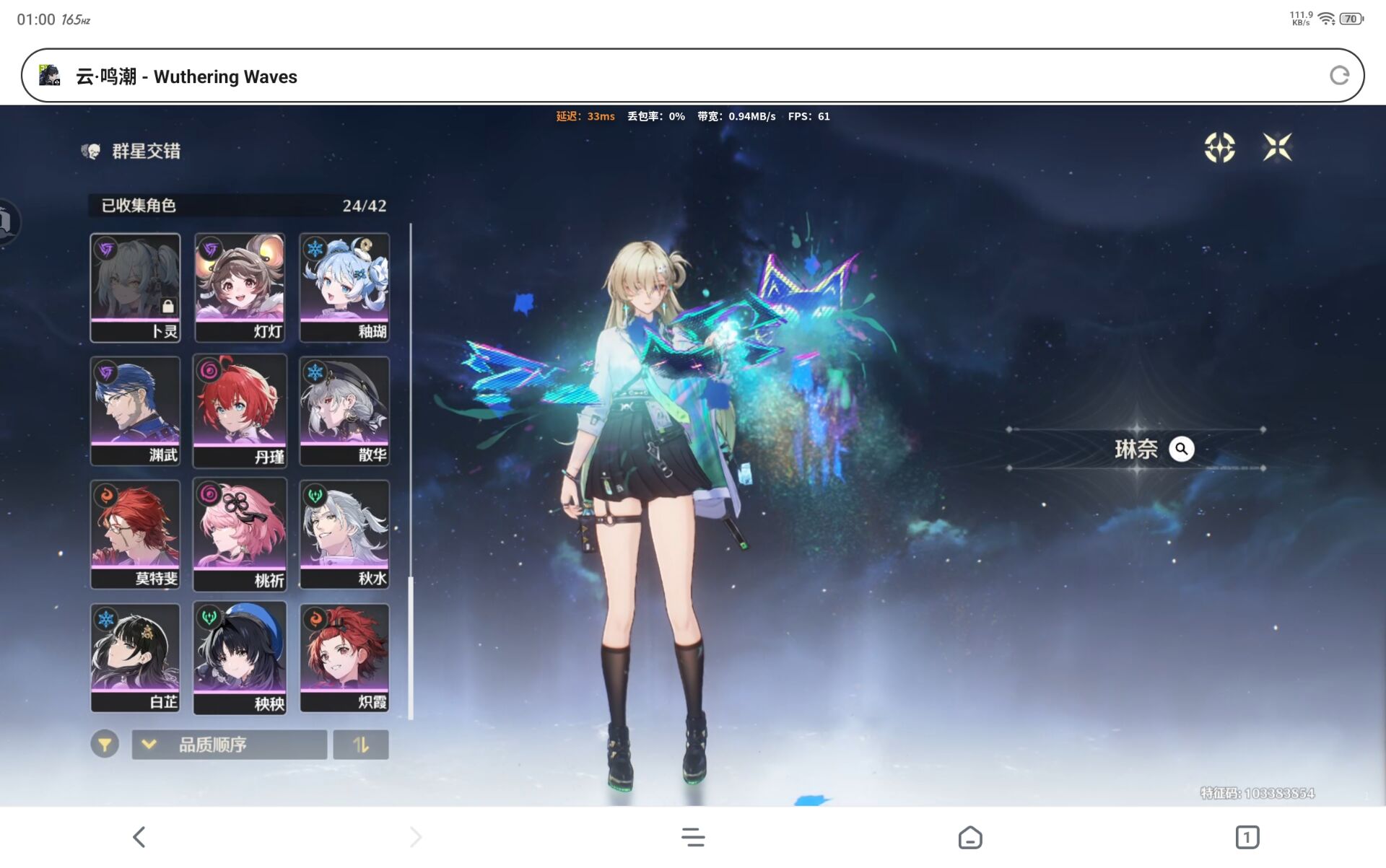Select the 灯灯 character portrait
Viewport: 1386px width, 868px height.
(x=240, y=287)
